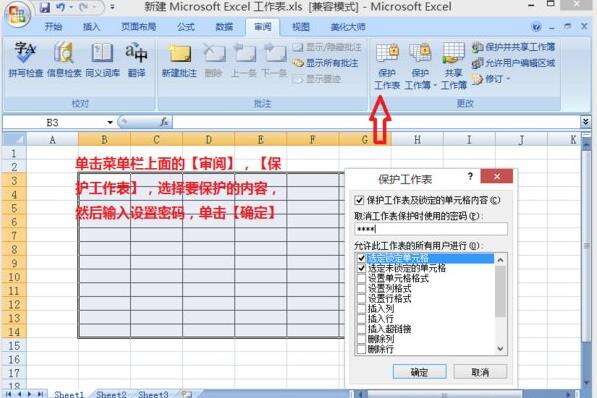
Task: Enable format cells (设置单元格格式) checkbox
Action: click(x=361, y=278)
